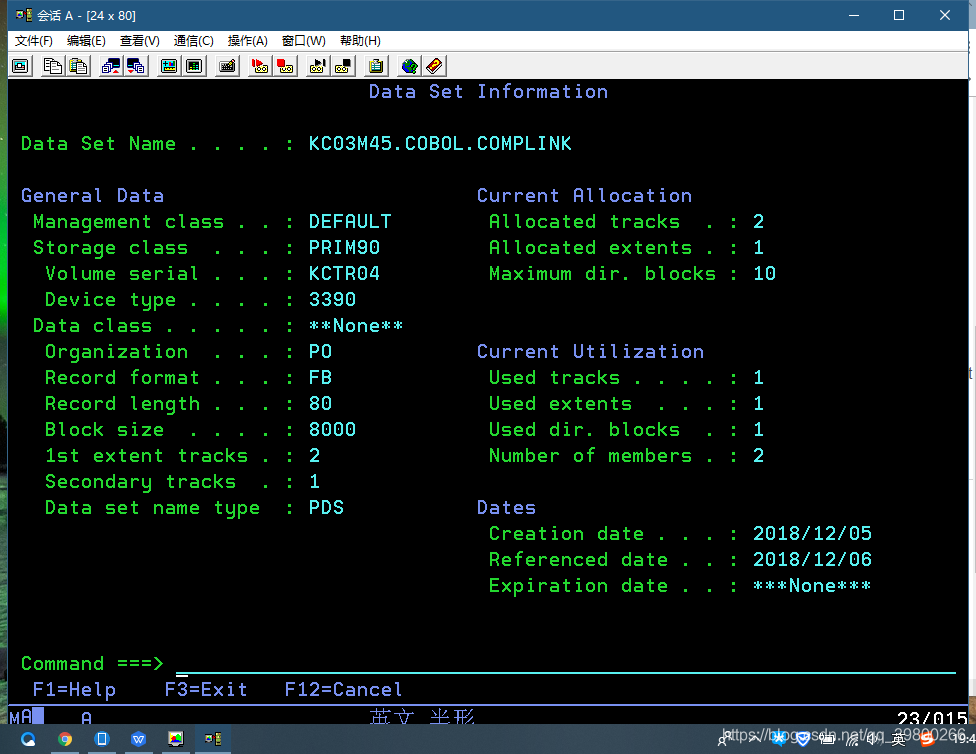Click the Organization value PO

click(x=321, y=352)
